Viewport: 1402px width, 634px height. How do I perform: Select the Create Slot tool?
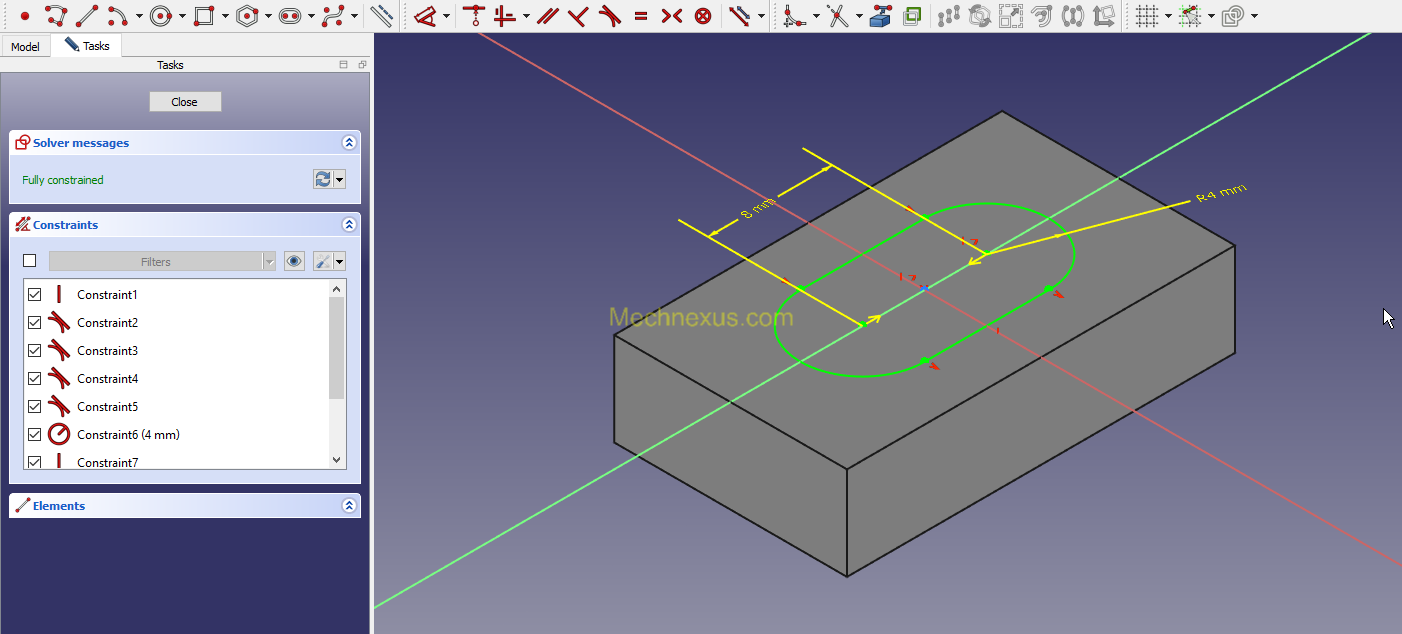[x=291, y=16]
